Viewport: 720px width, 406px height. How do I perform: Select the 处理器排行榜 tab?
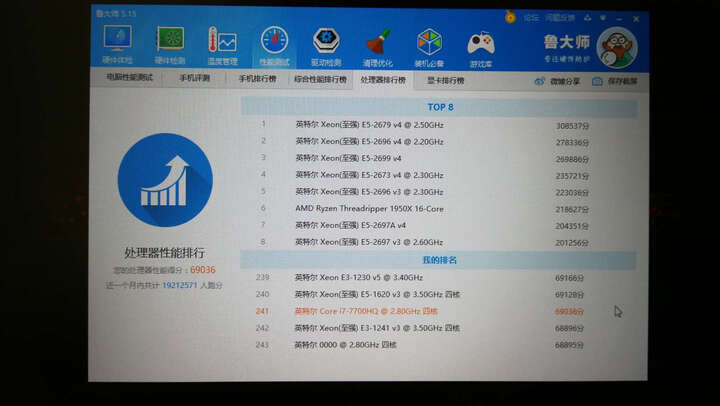pyautogui.click(x=383, y=80)
